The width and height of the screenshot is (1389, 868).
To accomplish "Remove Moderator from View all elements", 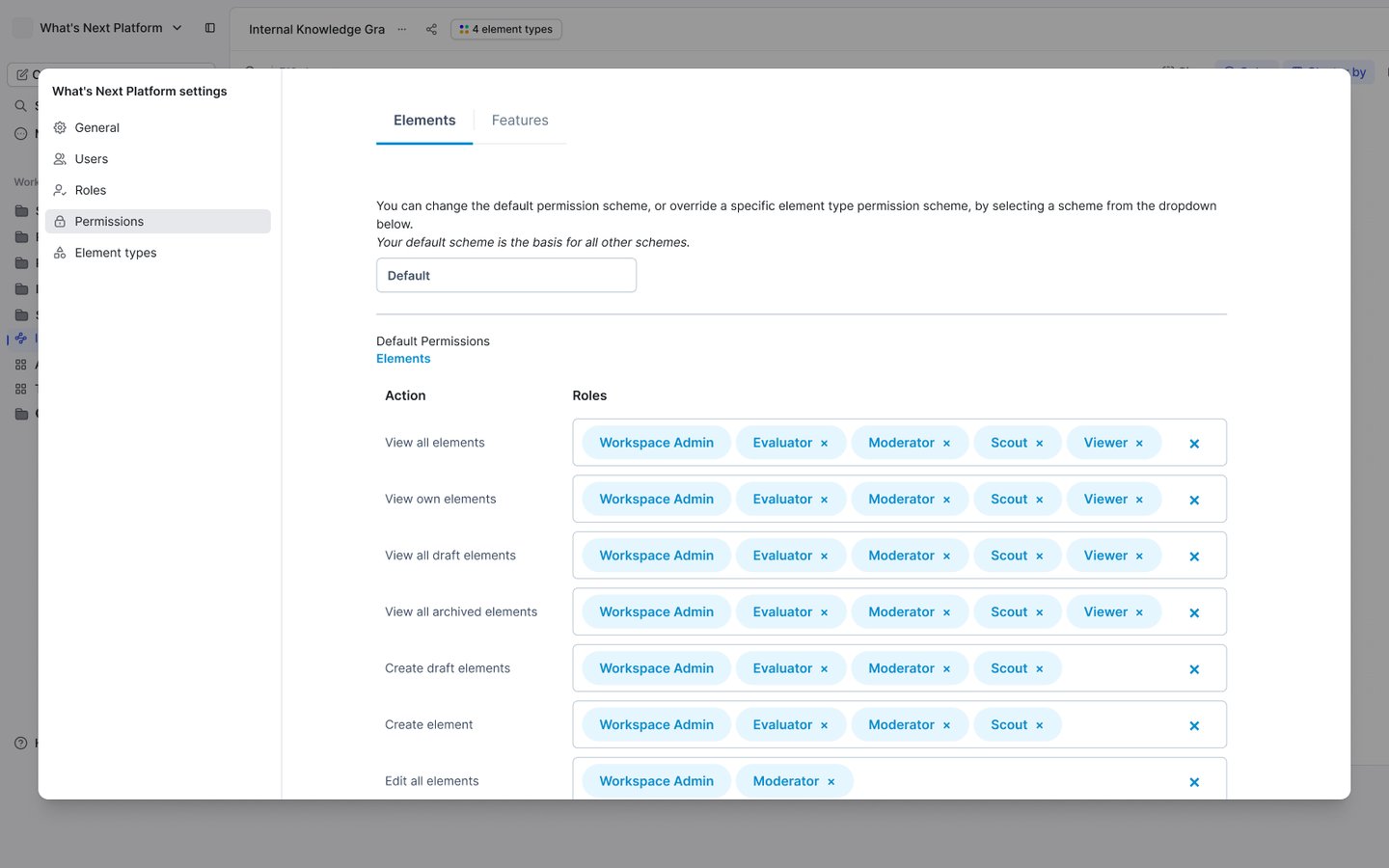I will [946, 444].
